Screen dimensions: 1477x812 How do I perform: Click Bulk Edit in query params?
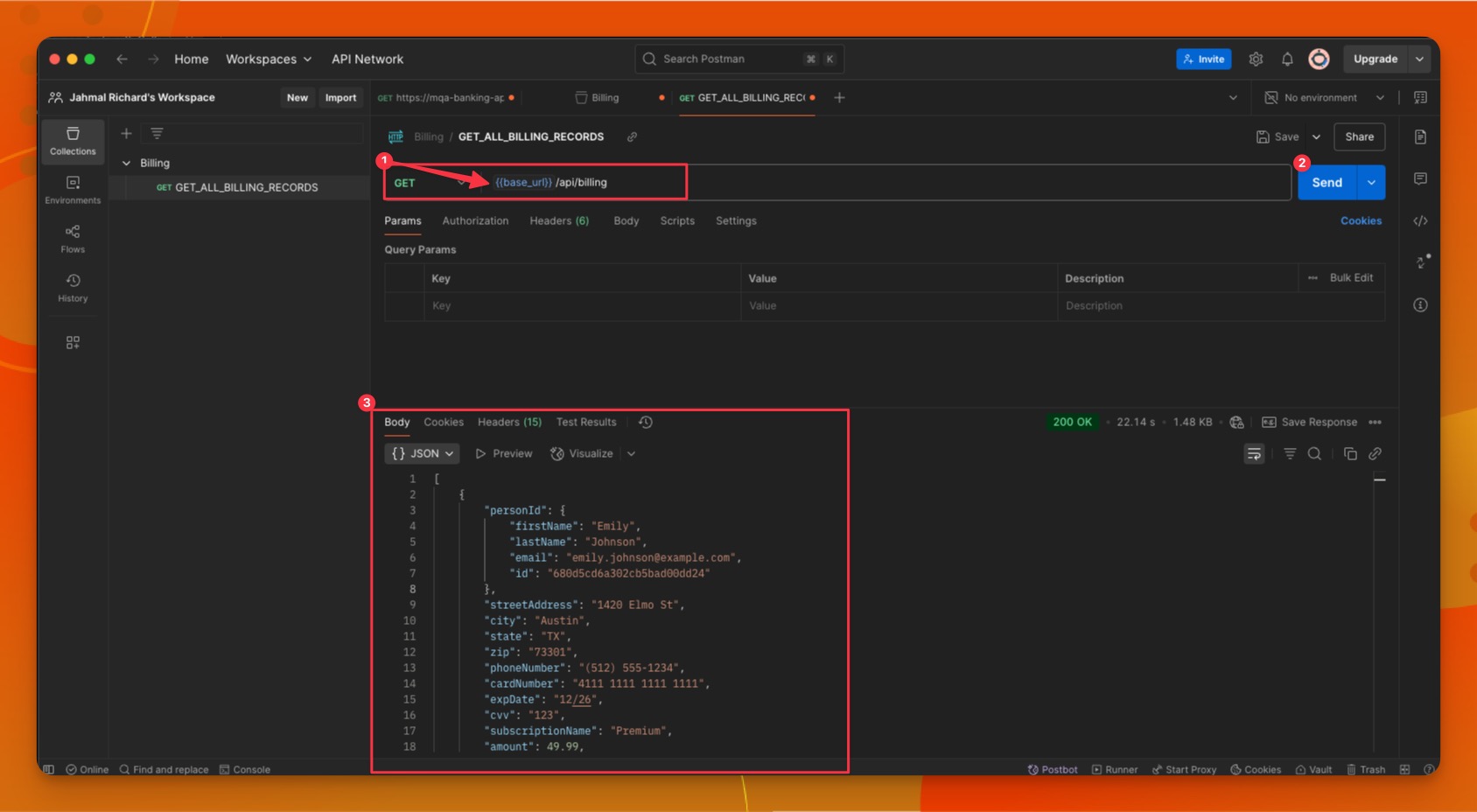pos(1351,277)
